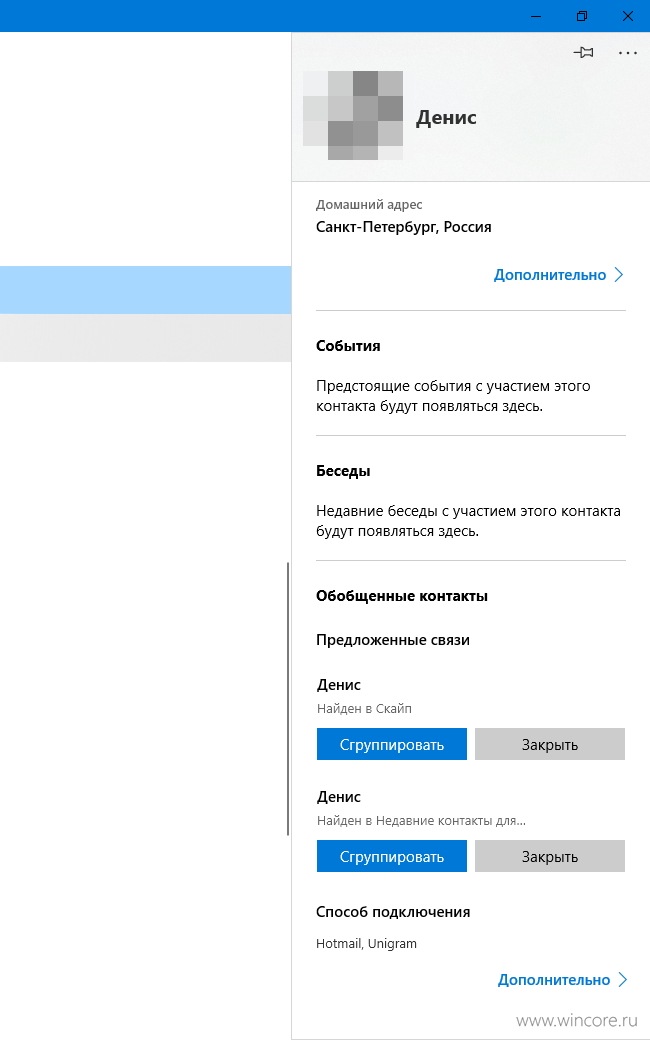Click the contact list vertical scrollbar
The width and height of the screenshot is (650, 1040).
point(288,699)
